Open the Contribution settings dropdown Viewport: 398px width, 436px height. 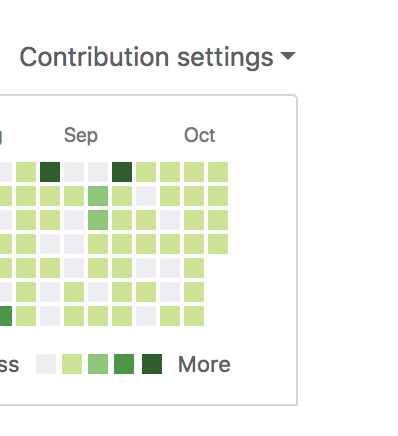click(x=157, y=57)
